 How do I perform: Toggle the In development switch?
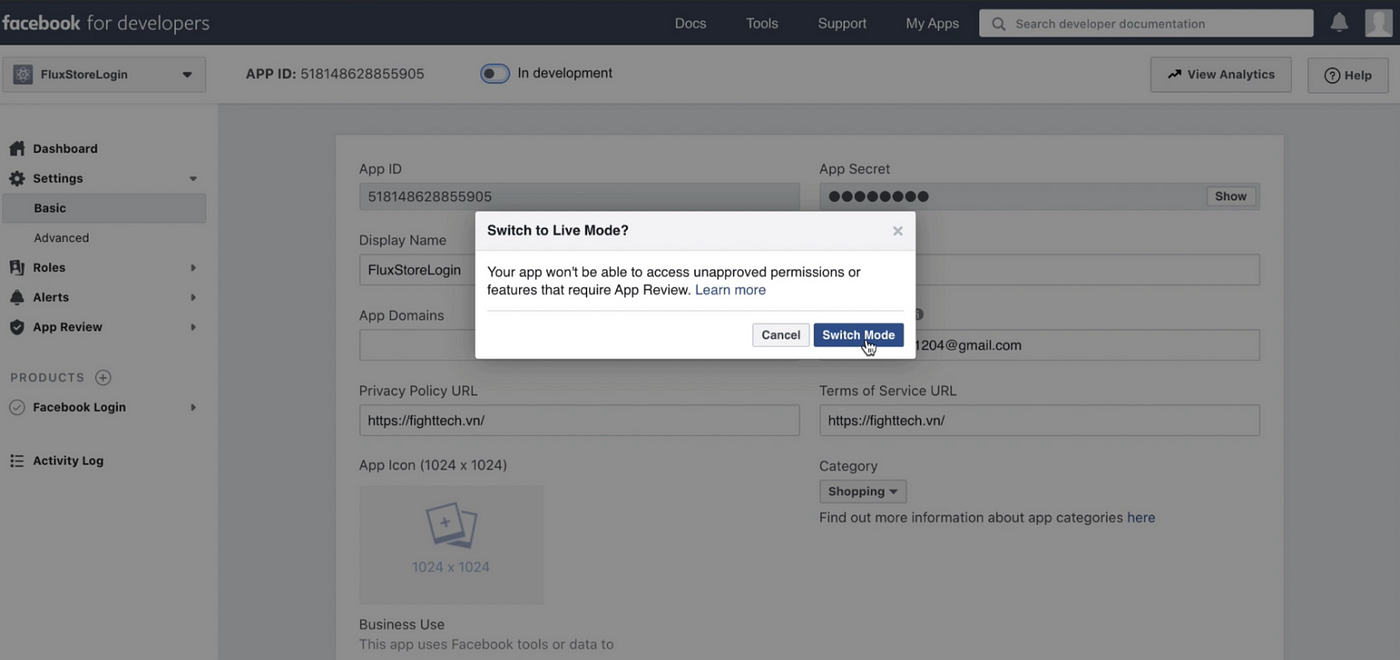pos(495,73)
